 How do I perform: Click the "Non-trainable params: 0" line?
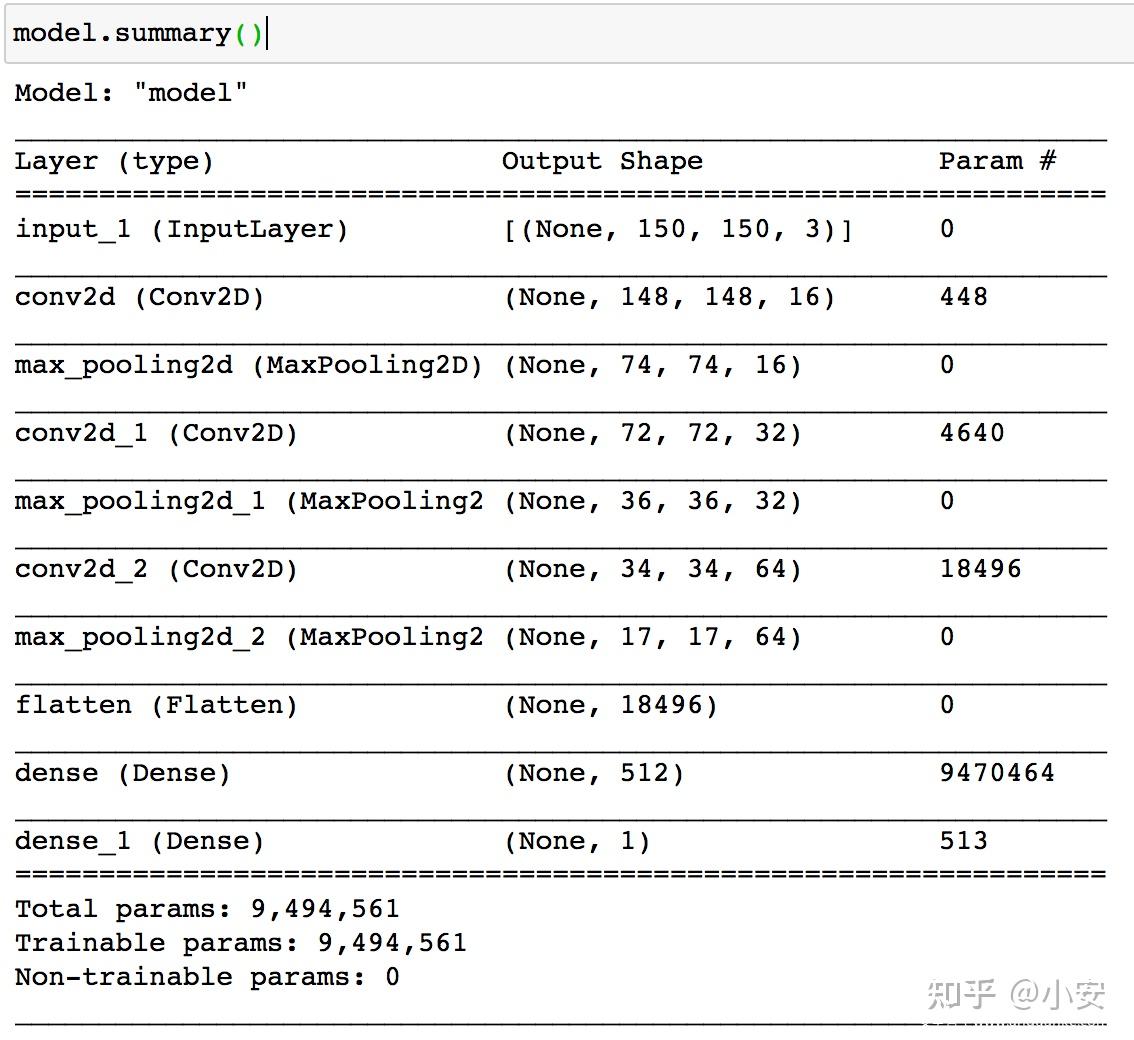(207, 978)
